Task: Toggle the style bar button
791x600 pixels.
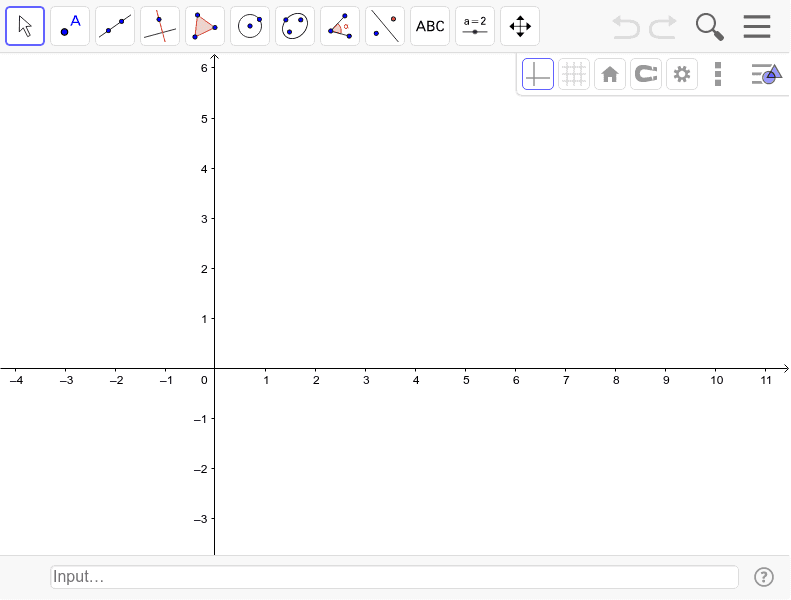Action: (x=766, y=74)
